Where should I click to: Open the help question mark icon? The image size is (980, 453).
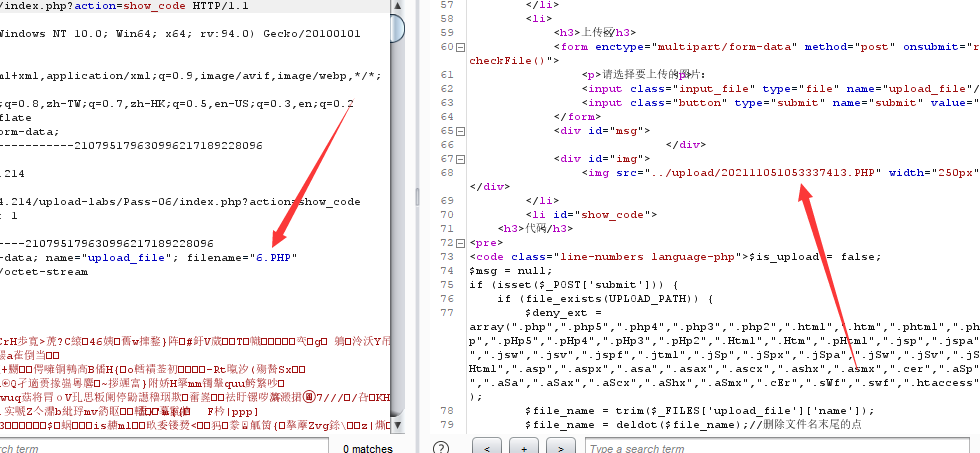pyautogui.click(x=439, y=448)
